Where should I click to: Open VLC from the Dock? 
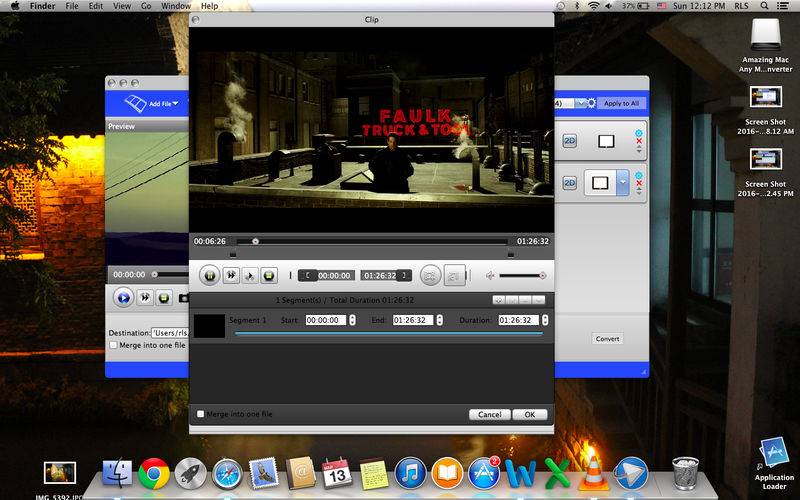593,472
